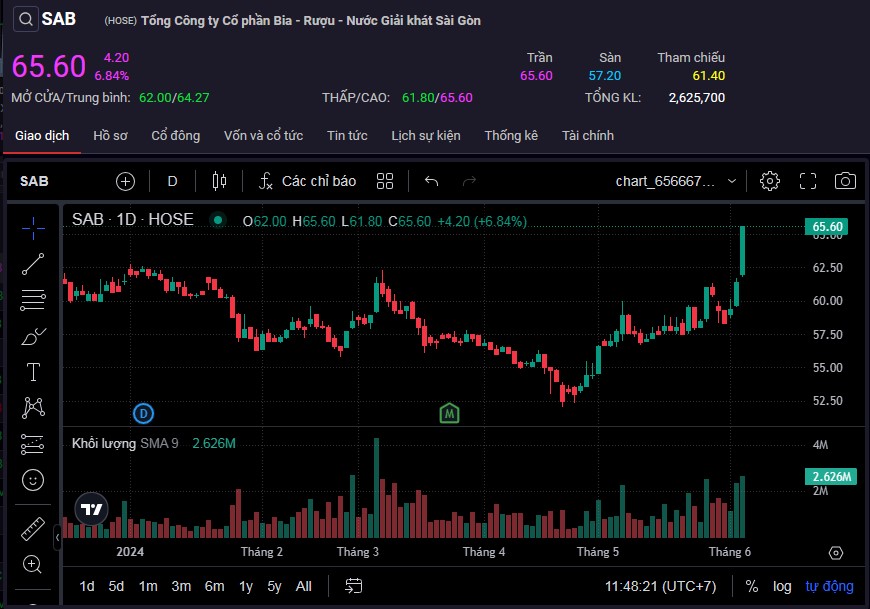Image resolution: width=870 pixels, height=609 pixels.
Task: Select the trend line drawing tool
Action: [33, 264]
